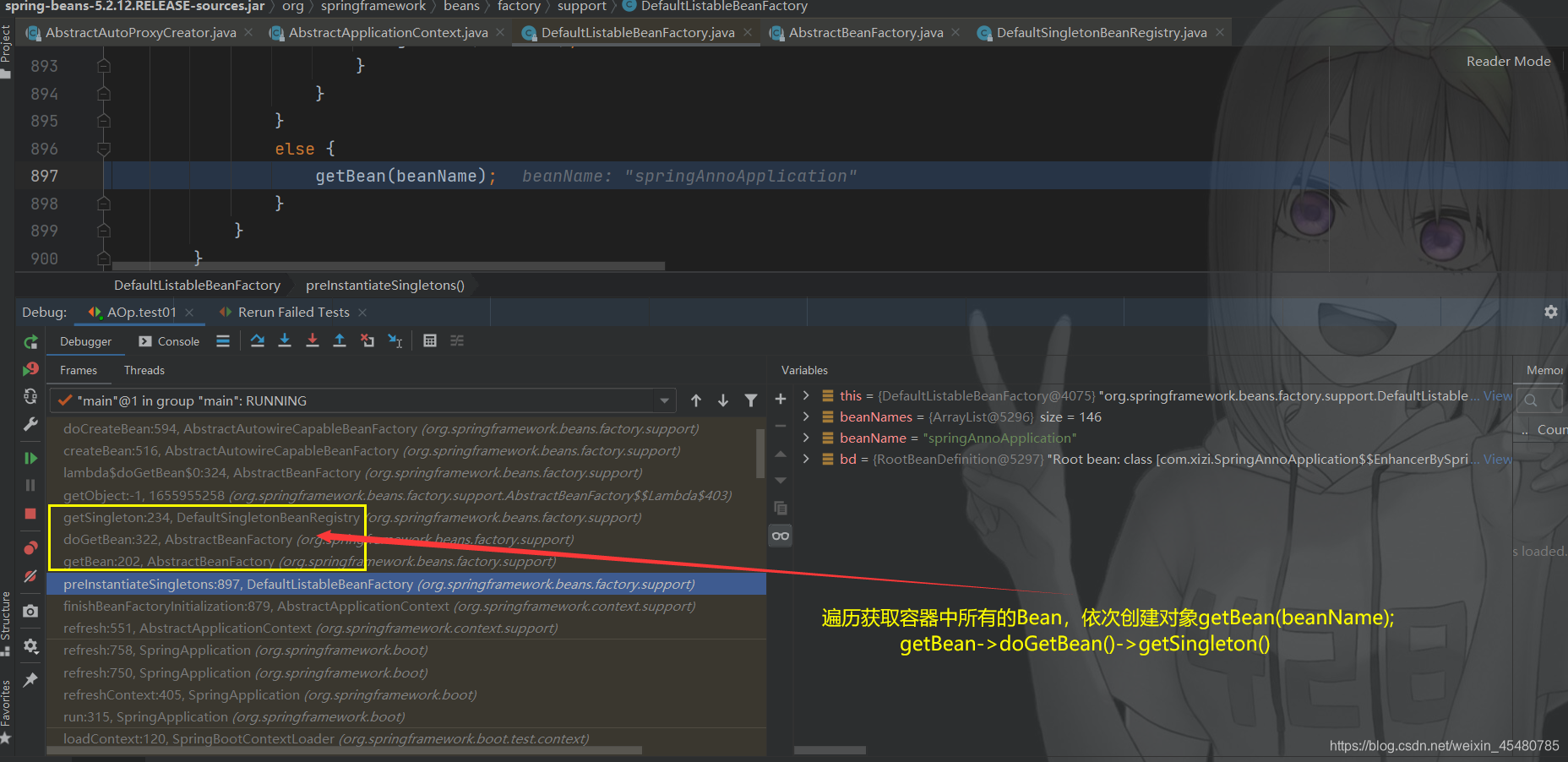This screenshot has width=1568, height=762.
Task: Open Evaluate Expression calculator icon
Action: (x=430, y=340)
